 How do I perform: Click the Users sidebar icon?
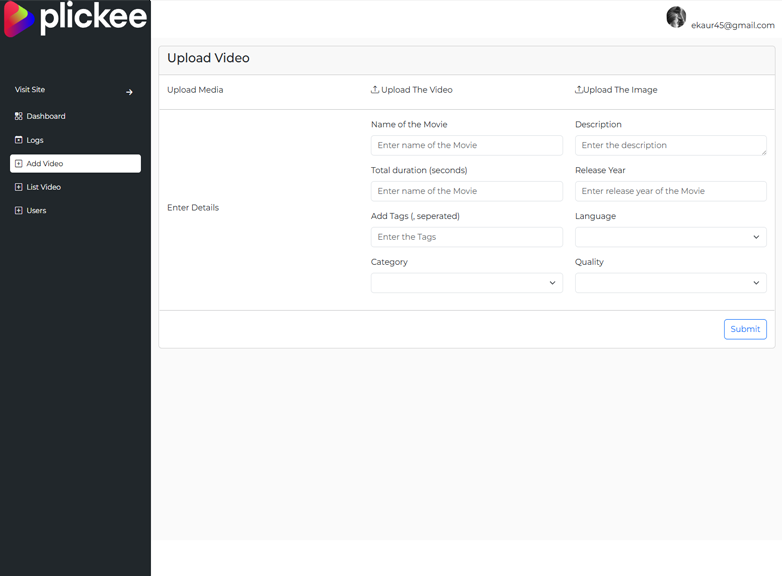point(18,210)
